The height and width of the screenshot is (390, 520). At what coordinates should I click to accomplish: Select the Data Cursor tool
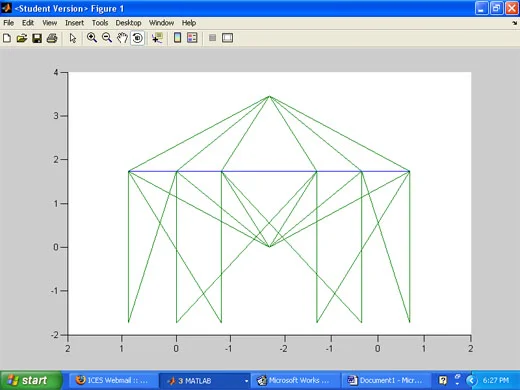pyautogui.click(x=157, y=38)
